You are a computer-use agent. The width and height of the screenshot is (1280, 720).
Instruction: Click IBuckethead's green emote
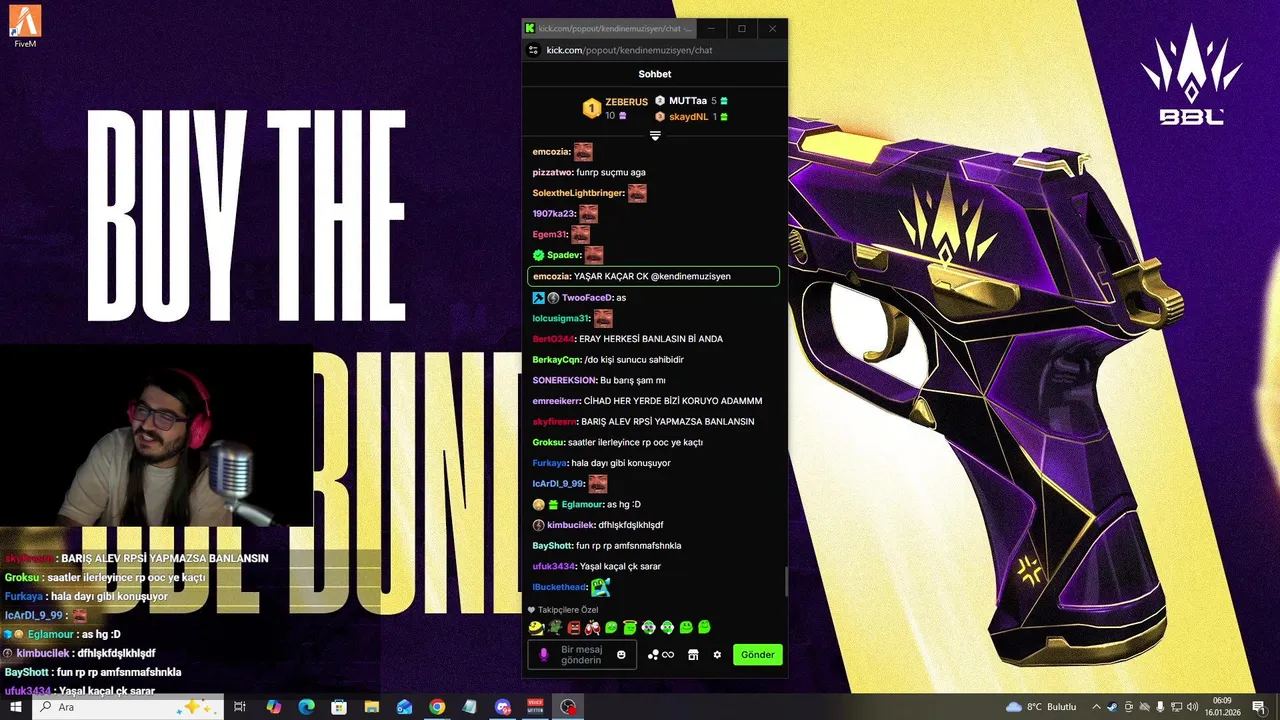click(x=600, y=587)
